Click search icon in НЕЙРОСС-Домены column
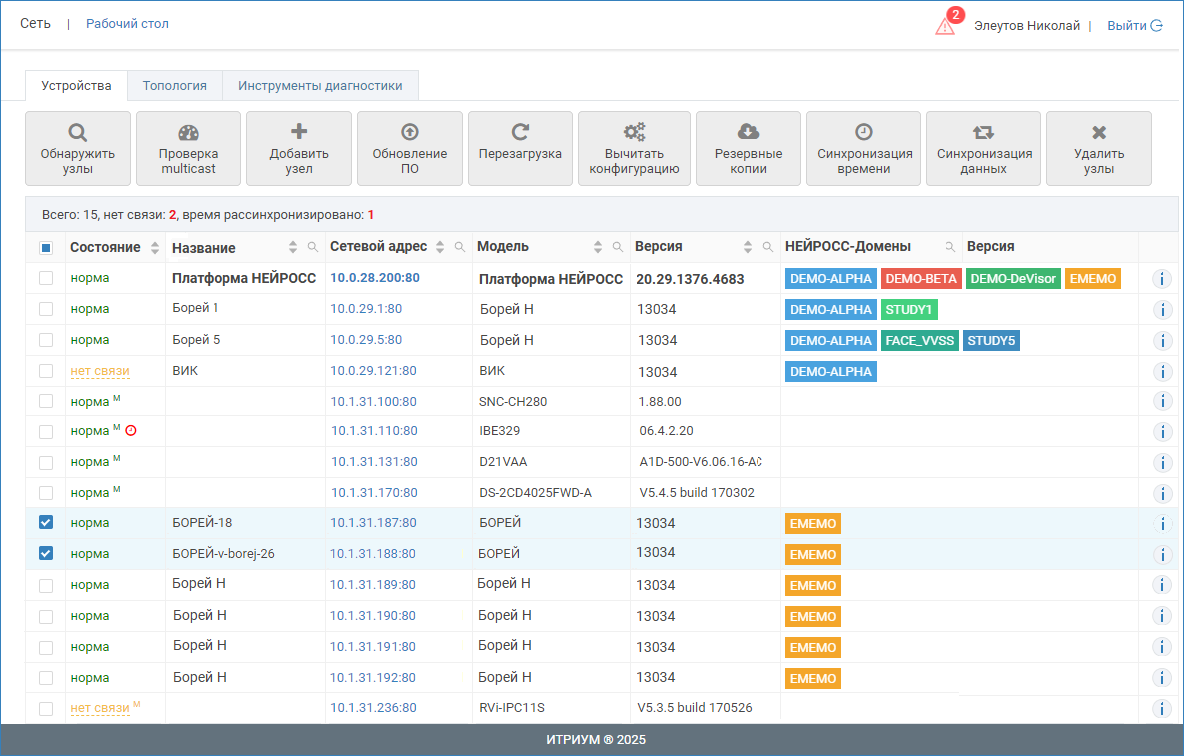The image size is (1184, 756). 950,247
